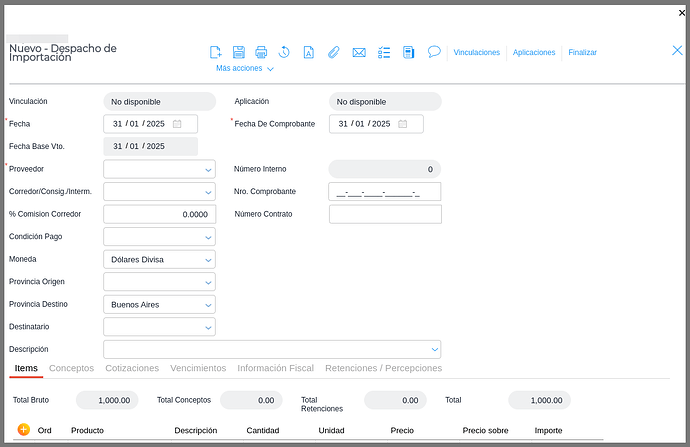Click the new document icon
The width and height of the screenshot is (690, 447).
[215, 52]
